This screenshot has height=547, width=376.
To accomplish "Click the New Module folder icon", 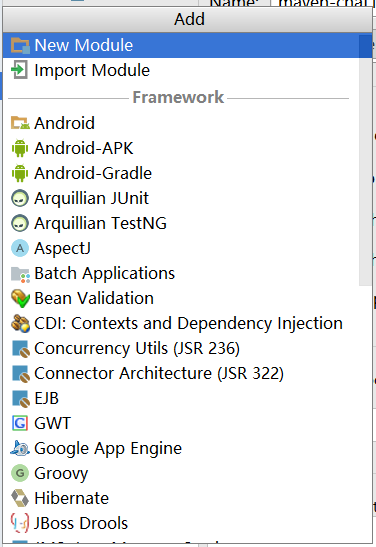I will coord(20,45).
